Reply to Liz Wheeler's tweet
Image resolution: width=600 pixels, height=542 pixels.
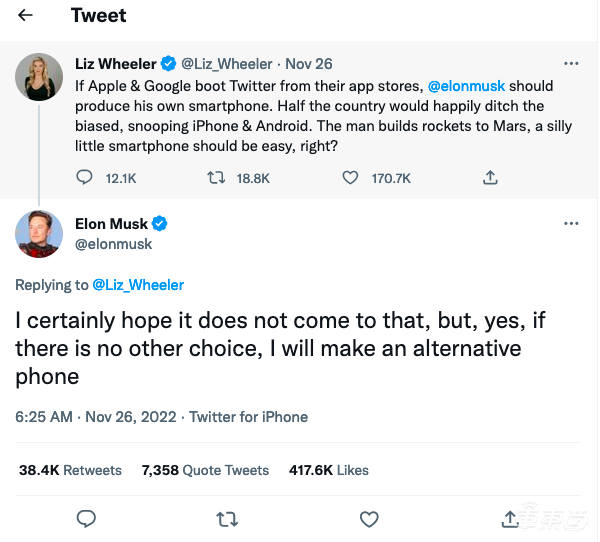pyautogui.click(x=86, y=178)
